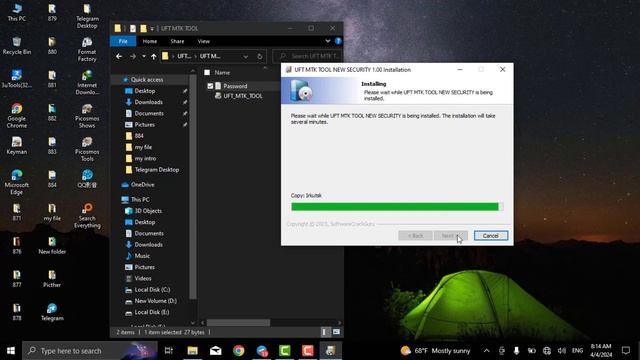
Task: Open Keyman desktop shortcut
Action: (x=17, y=146)
